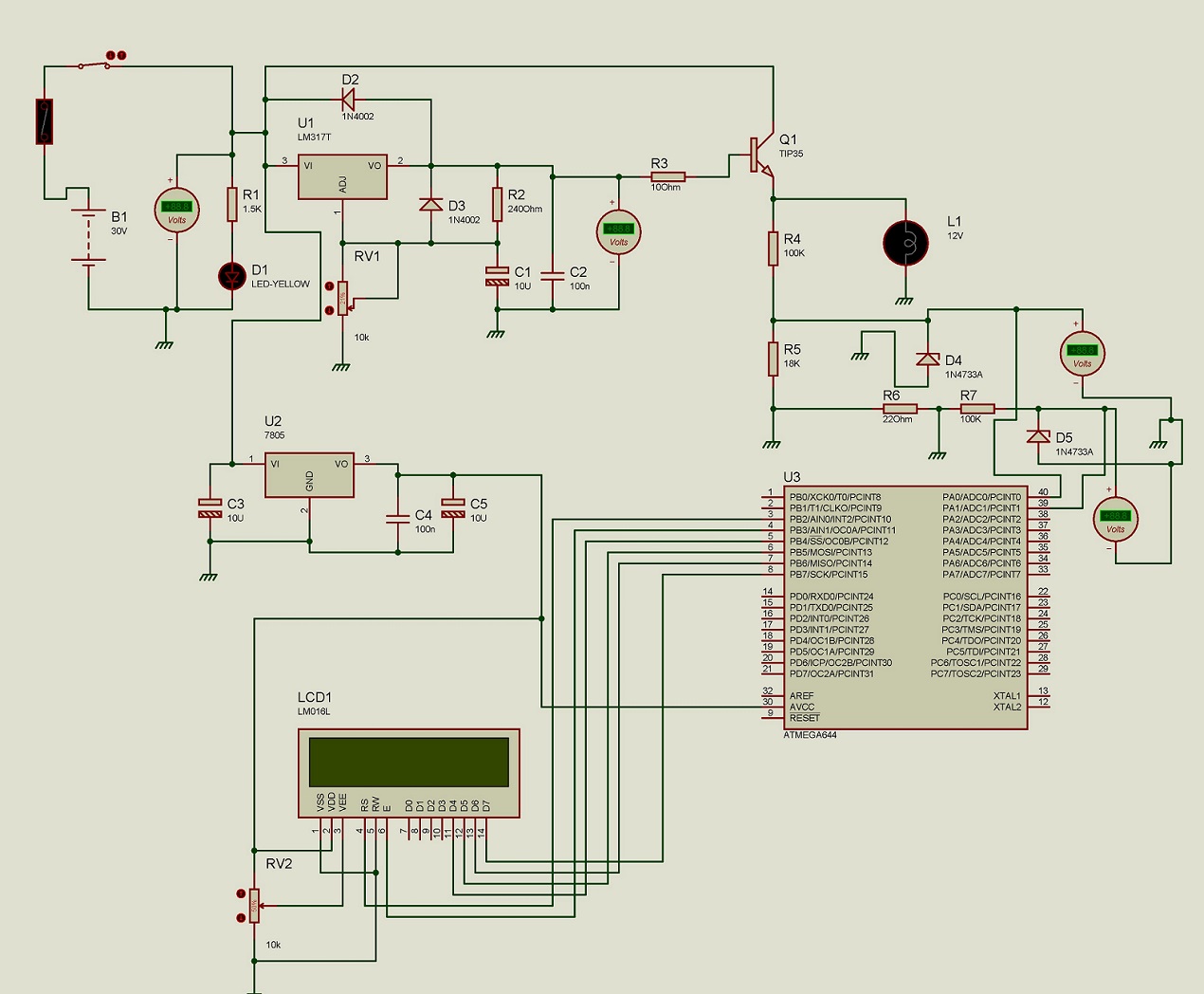Select the yellow LED D1 symbol

232,276
